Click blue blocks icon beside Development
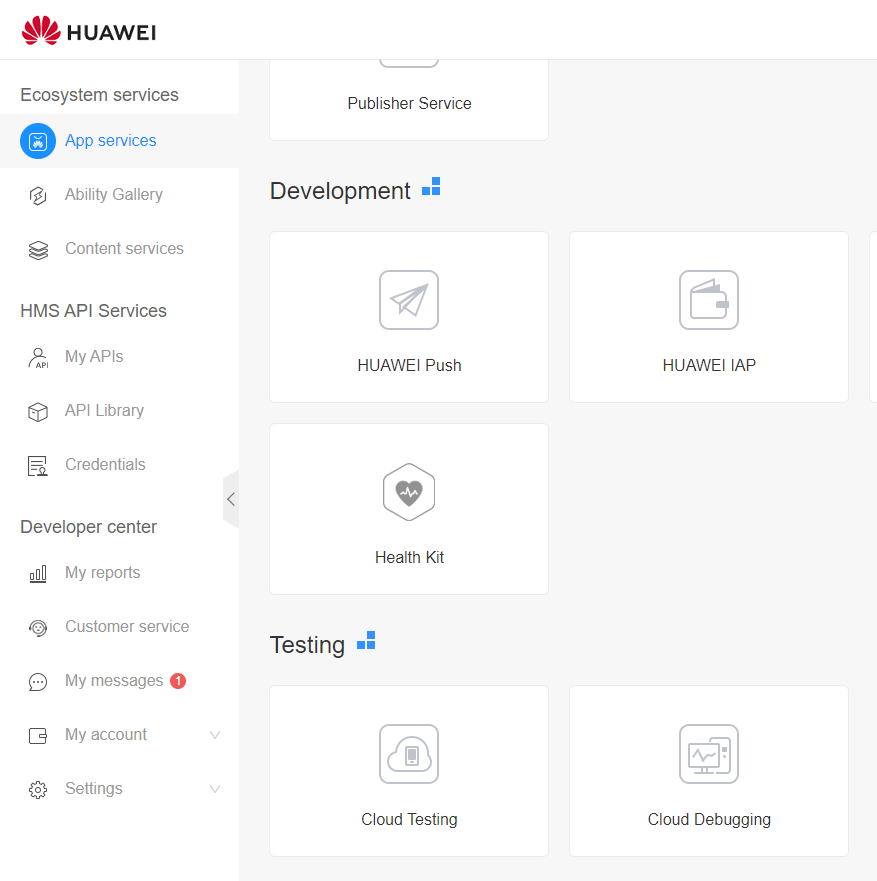Screen dimensions: 877x881 431,187
